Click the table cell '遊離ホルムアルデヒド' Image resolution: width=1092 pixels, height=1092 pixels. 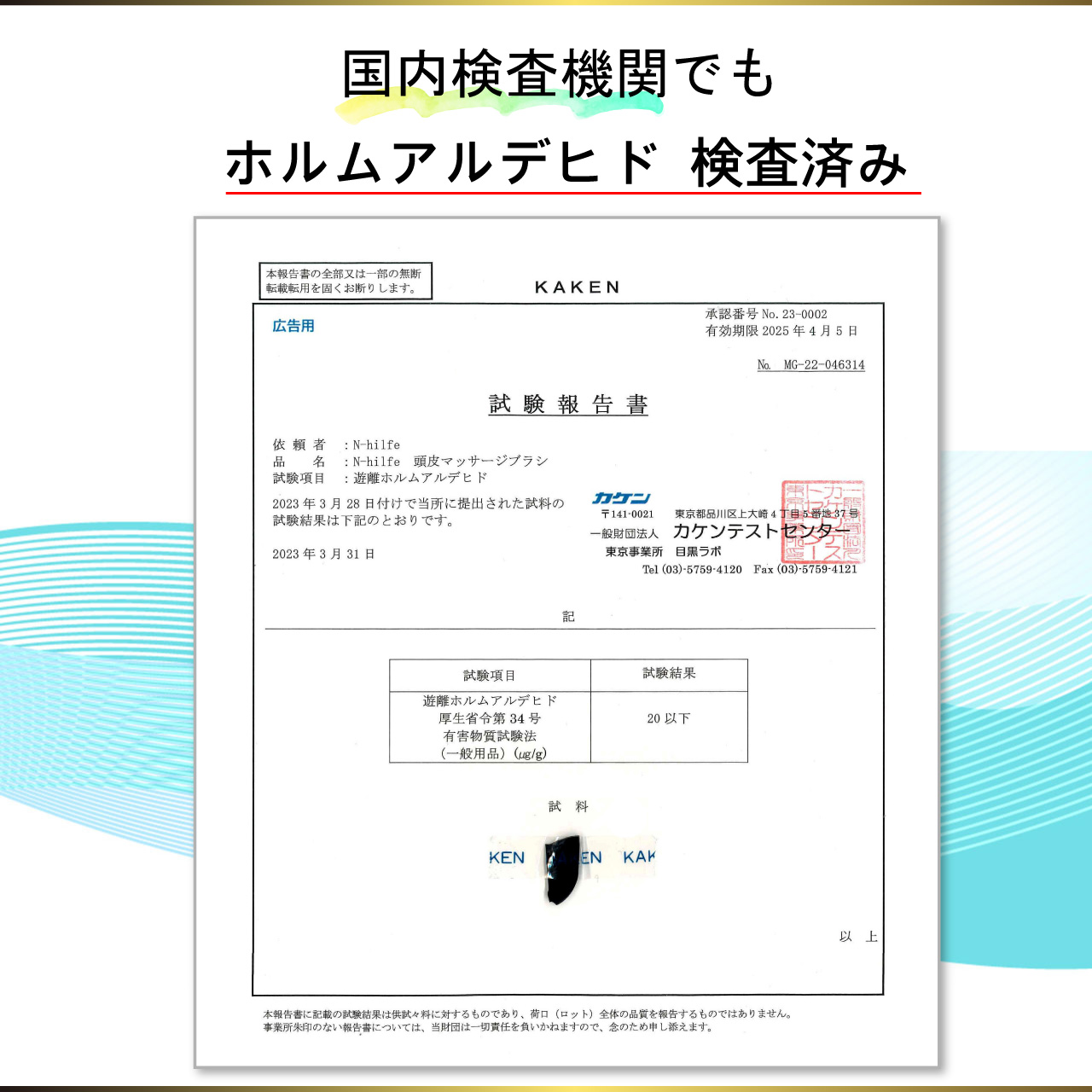tap(490, 700)
